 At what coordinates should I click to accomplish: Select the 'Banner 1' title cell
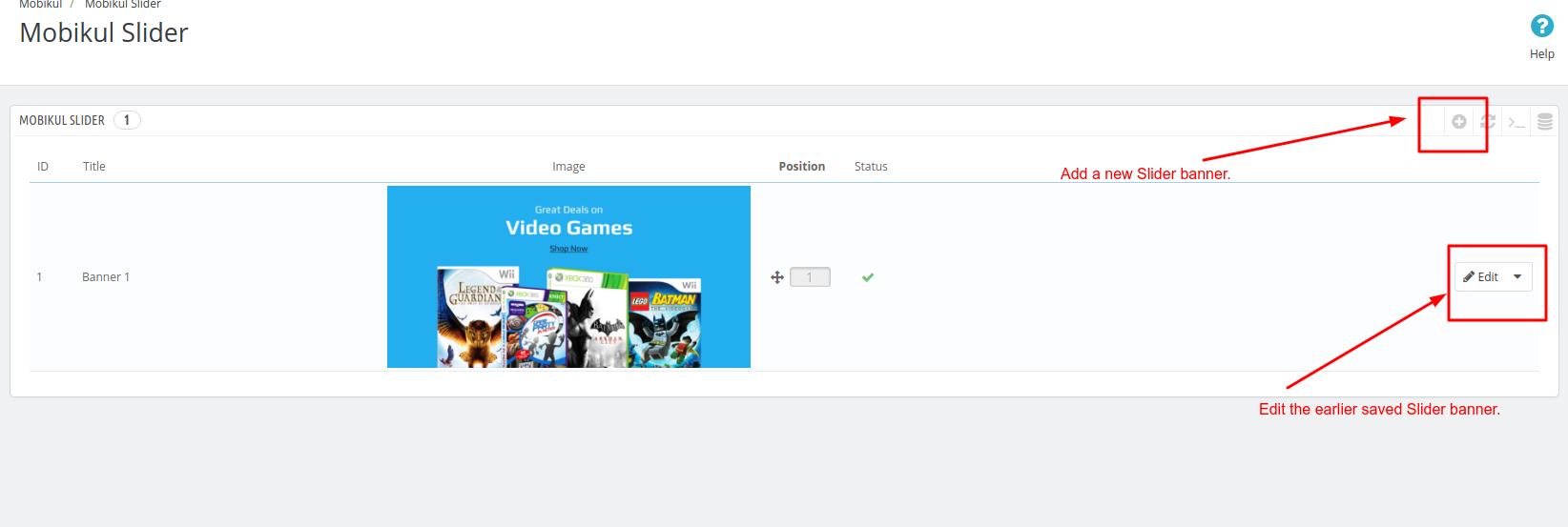[x=106, y=276]
